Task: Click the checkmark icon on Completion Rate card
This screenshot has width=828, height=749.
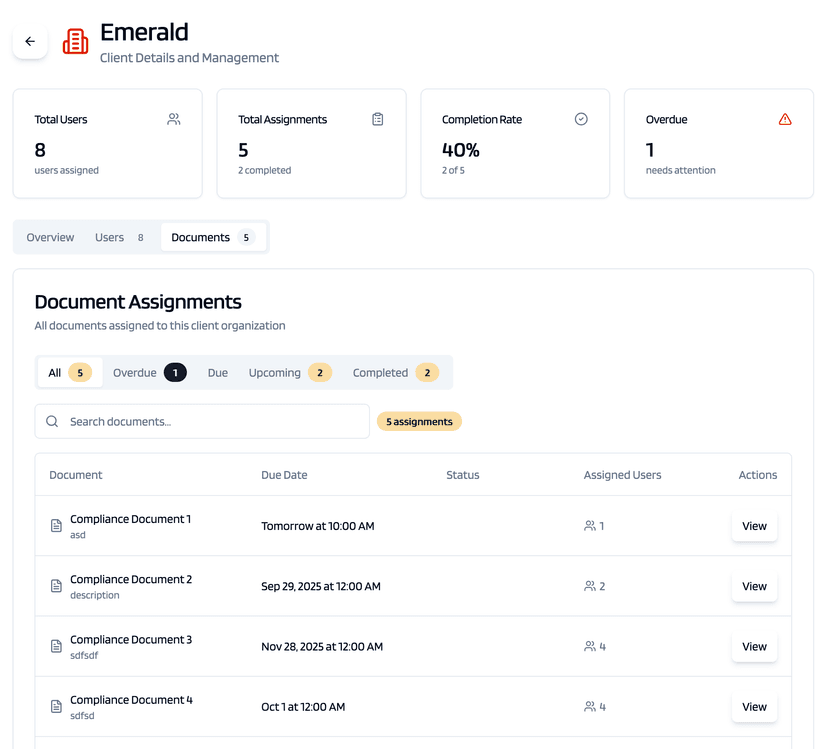Action: pyautogui.click(x=581, y=118)
